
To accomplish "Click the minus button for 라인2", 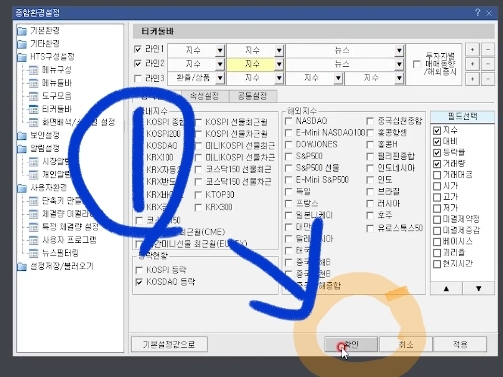I will [x=488, y=64].
